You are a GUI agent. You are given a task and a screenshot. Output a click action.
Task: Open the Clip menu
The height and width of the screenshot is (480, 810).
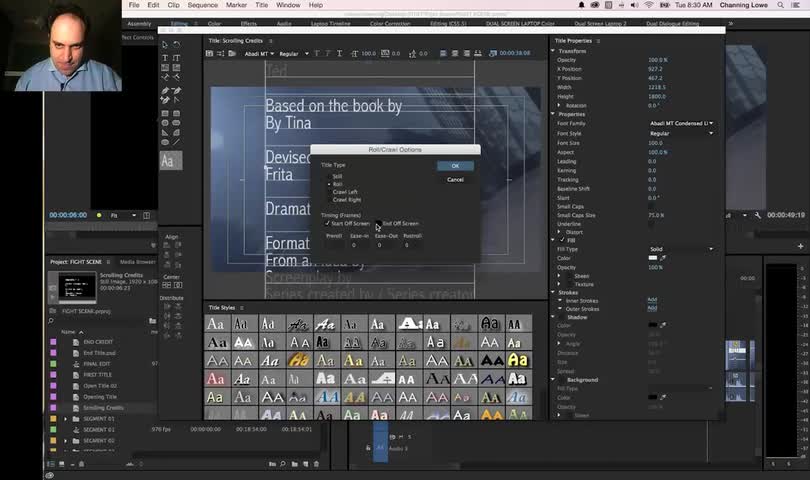pos(174,5)
